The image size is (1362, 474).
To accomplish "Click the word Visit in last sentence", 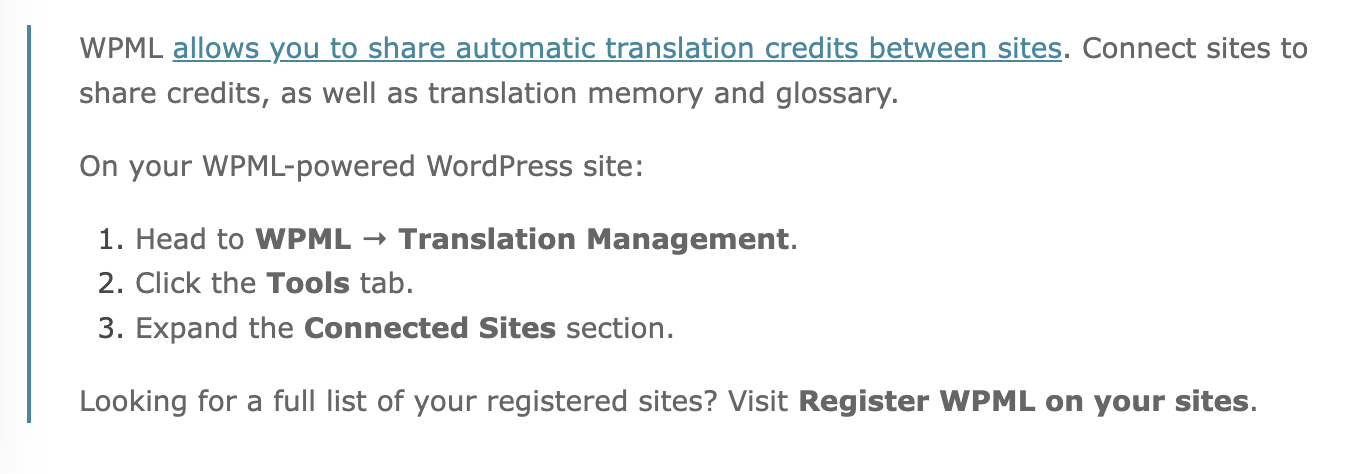I will click(x=759, y=403).
